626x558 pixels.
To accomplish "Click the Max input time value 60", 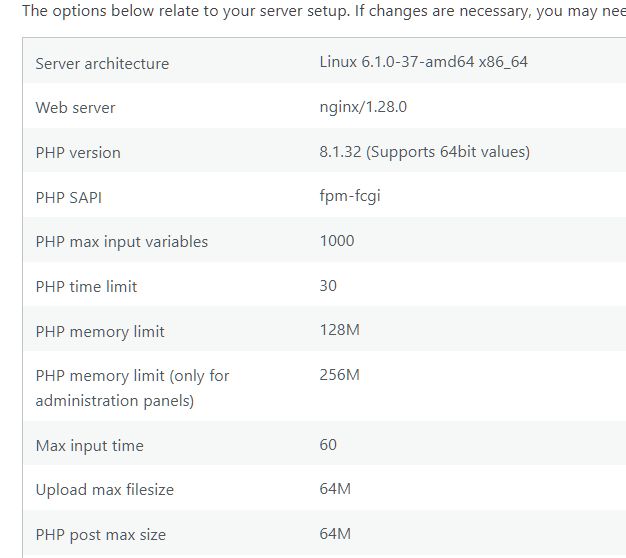I will pyautogui.click(x=328, y=445).
